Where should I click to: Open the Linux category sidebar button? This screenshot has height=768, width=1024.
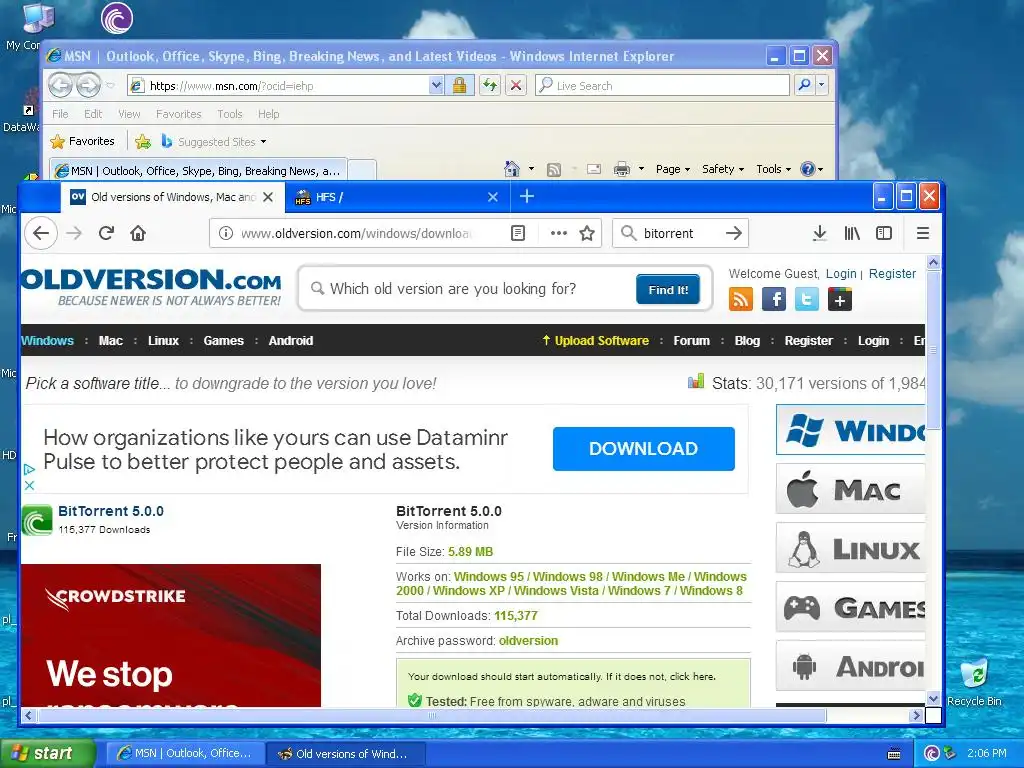(851, 548)
